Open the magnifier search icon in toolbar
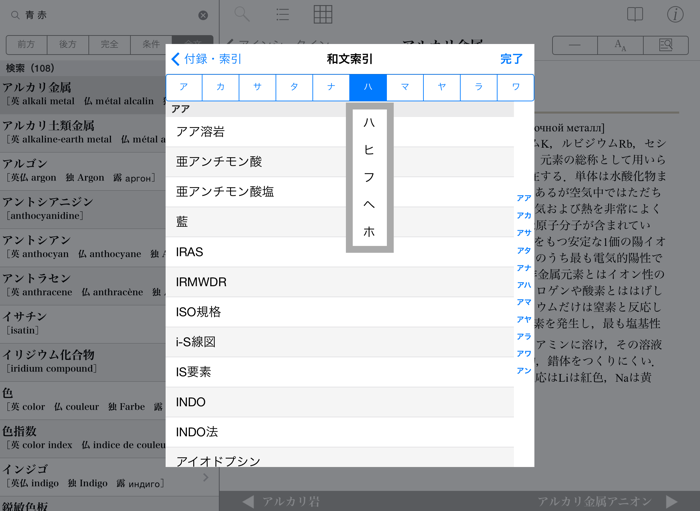Viewport: 700px width, 511px height. click(x=242, y=15)
